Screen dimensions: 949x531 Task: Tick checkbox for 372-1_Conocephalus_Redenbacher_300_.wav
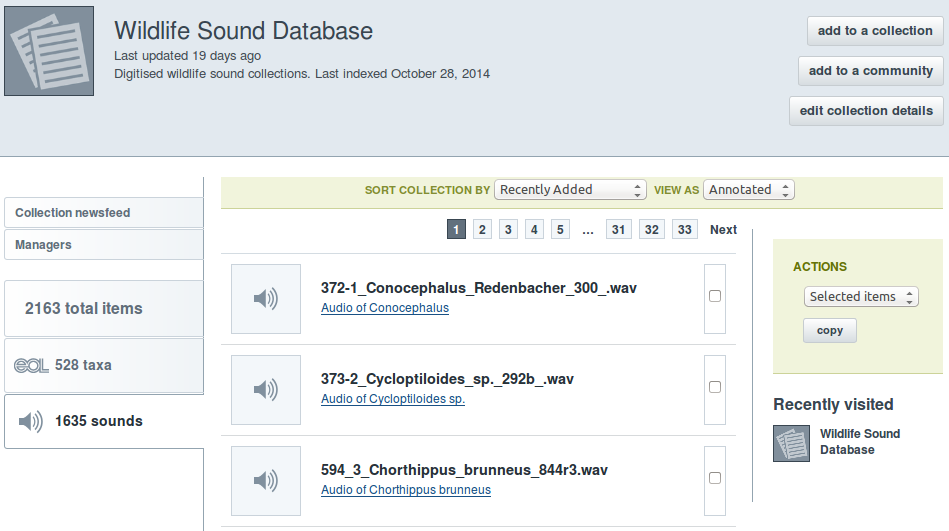pos(715,296)
